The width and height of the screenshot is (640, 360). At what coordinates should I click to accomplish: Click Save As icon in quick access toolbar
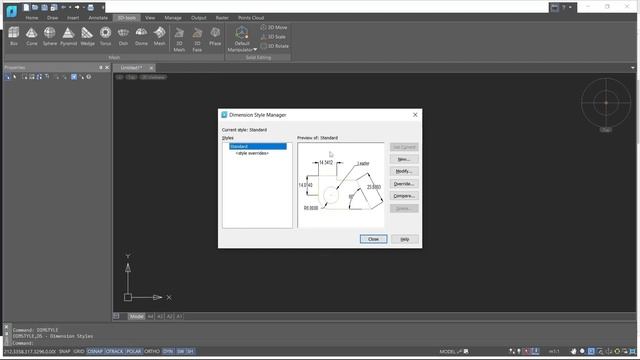[53, 7]
